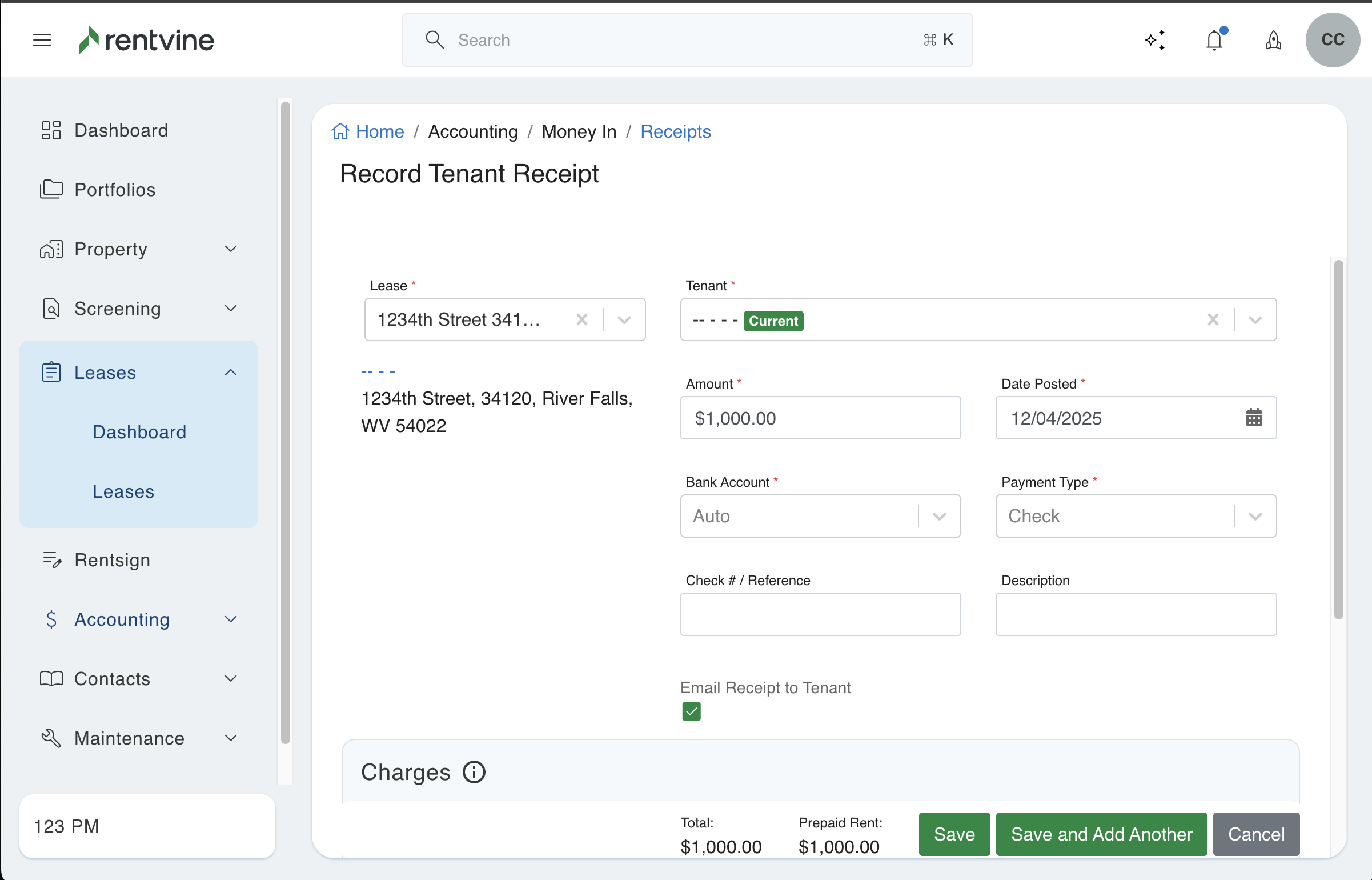Uncheck Email Receipt to Tenant checkbox
The height and width of the screenshot is (880, 1372).
tap(691, 711)
